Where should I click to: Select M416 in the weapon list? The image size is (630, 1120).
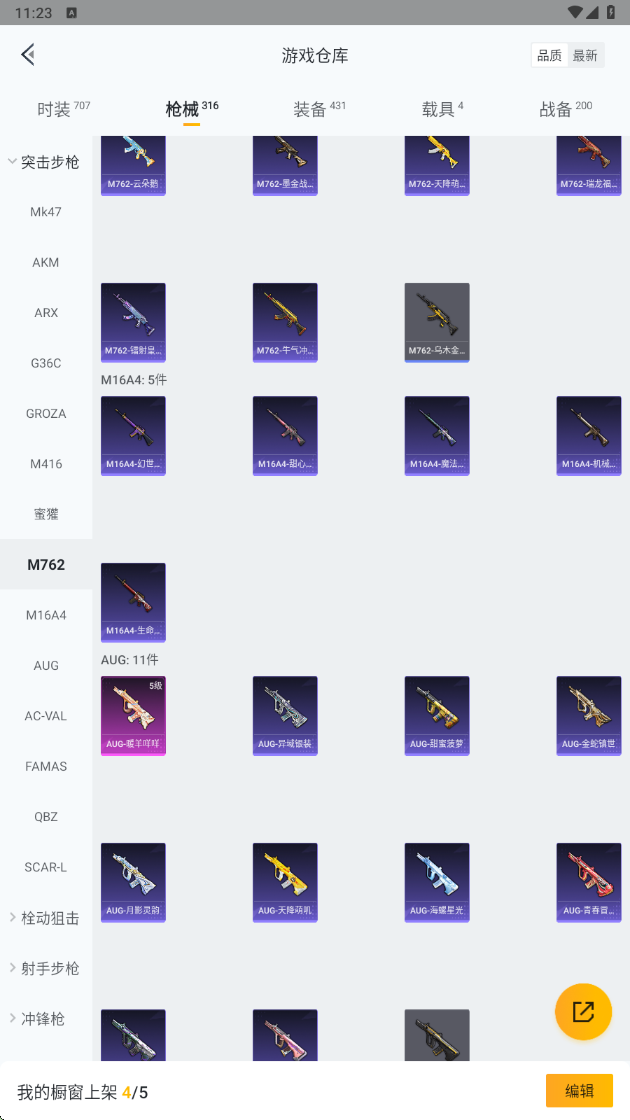click(x=46, y=464)
